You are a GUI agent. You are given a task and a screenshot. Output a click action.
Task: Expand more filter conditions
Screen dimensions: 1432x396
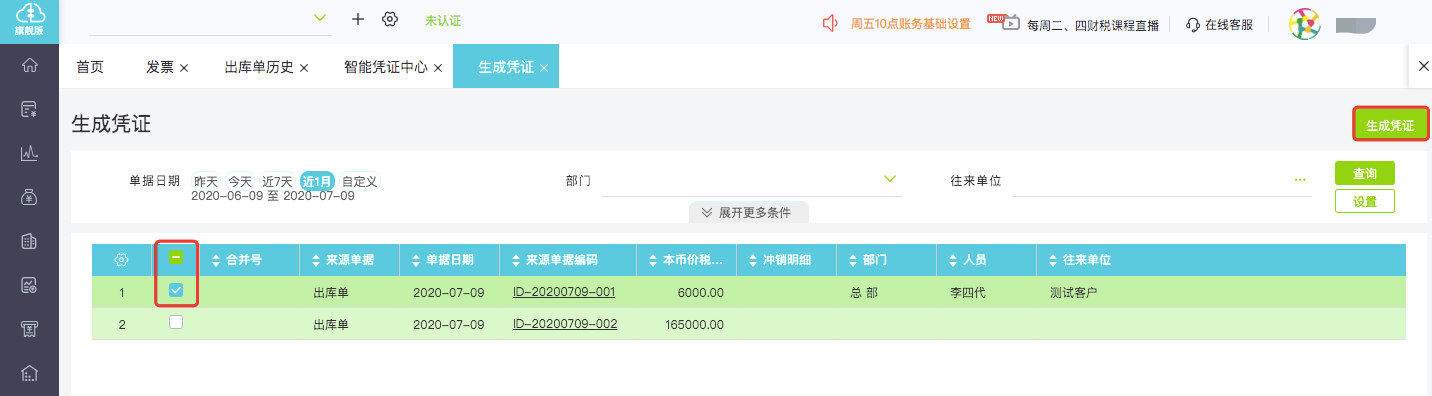[x=748, y=213]
